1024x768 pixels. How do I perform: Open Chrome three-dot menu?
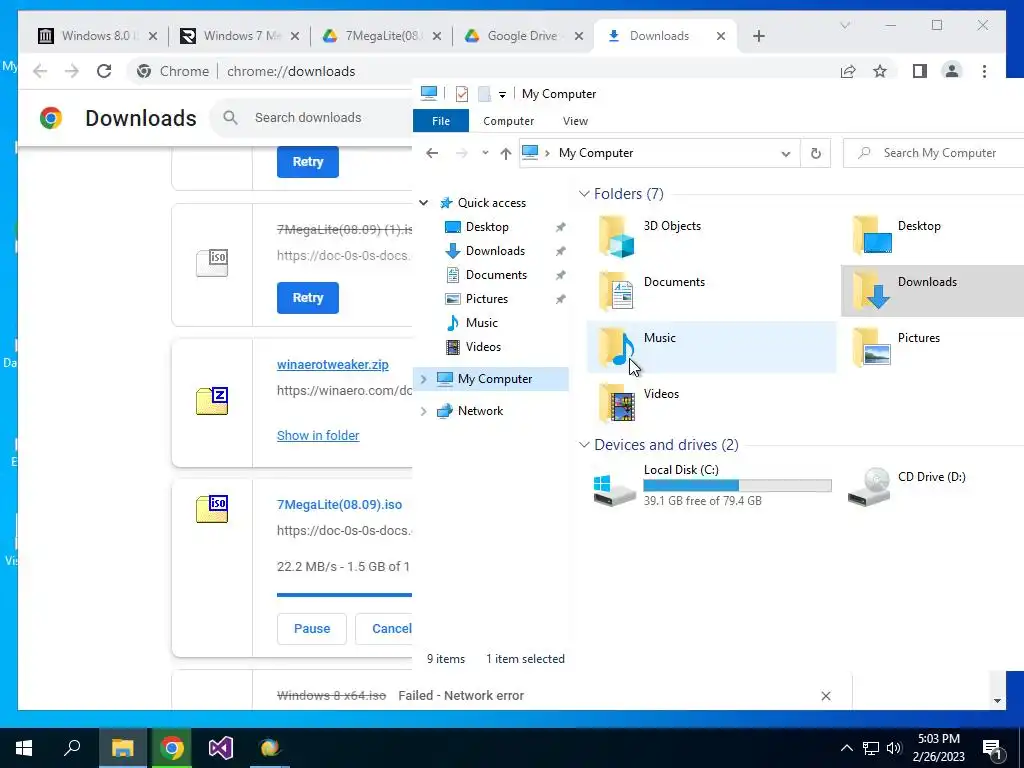click(984, 71)
